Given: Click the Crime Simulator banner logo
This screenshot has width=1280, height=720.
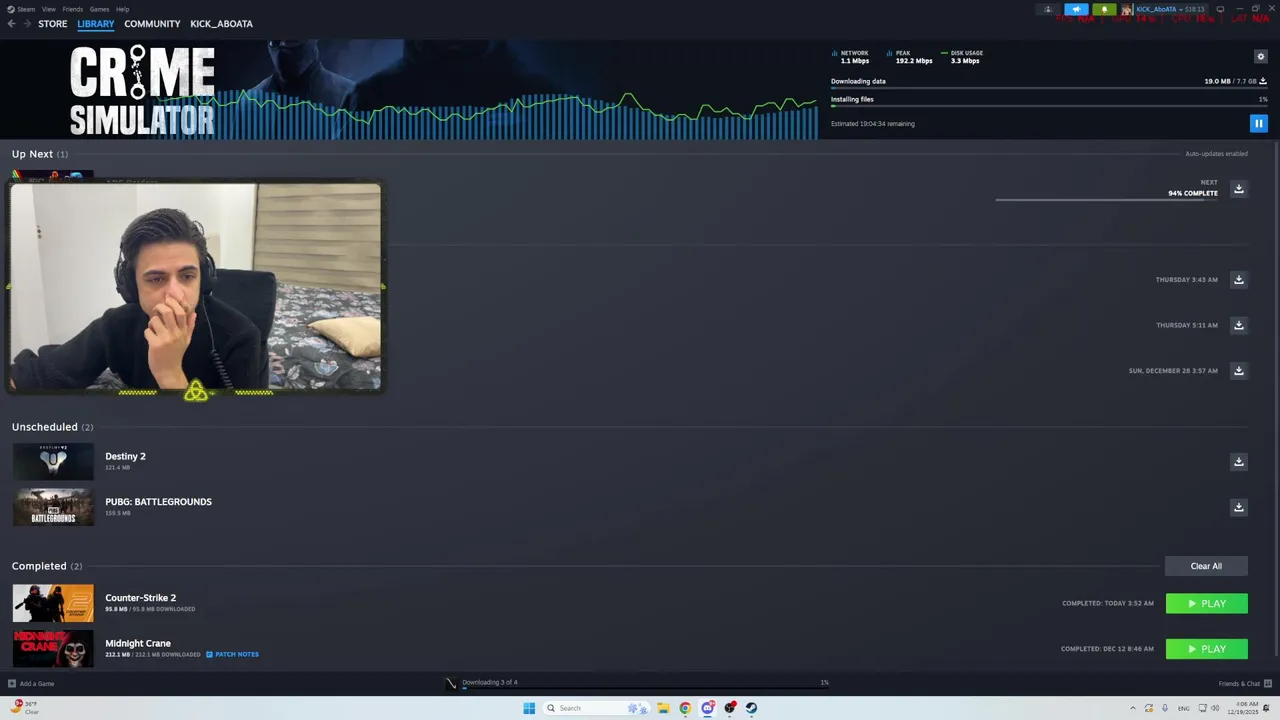Looking at the screenshot, I should coord(142,91).
